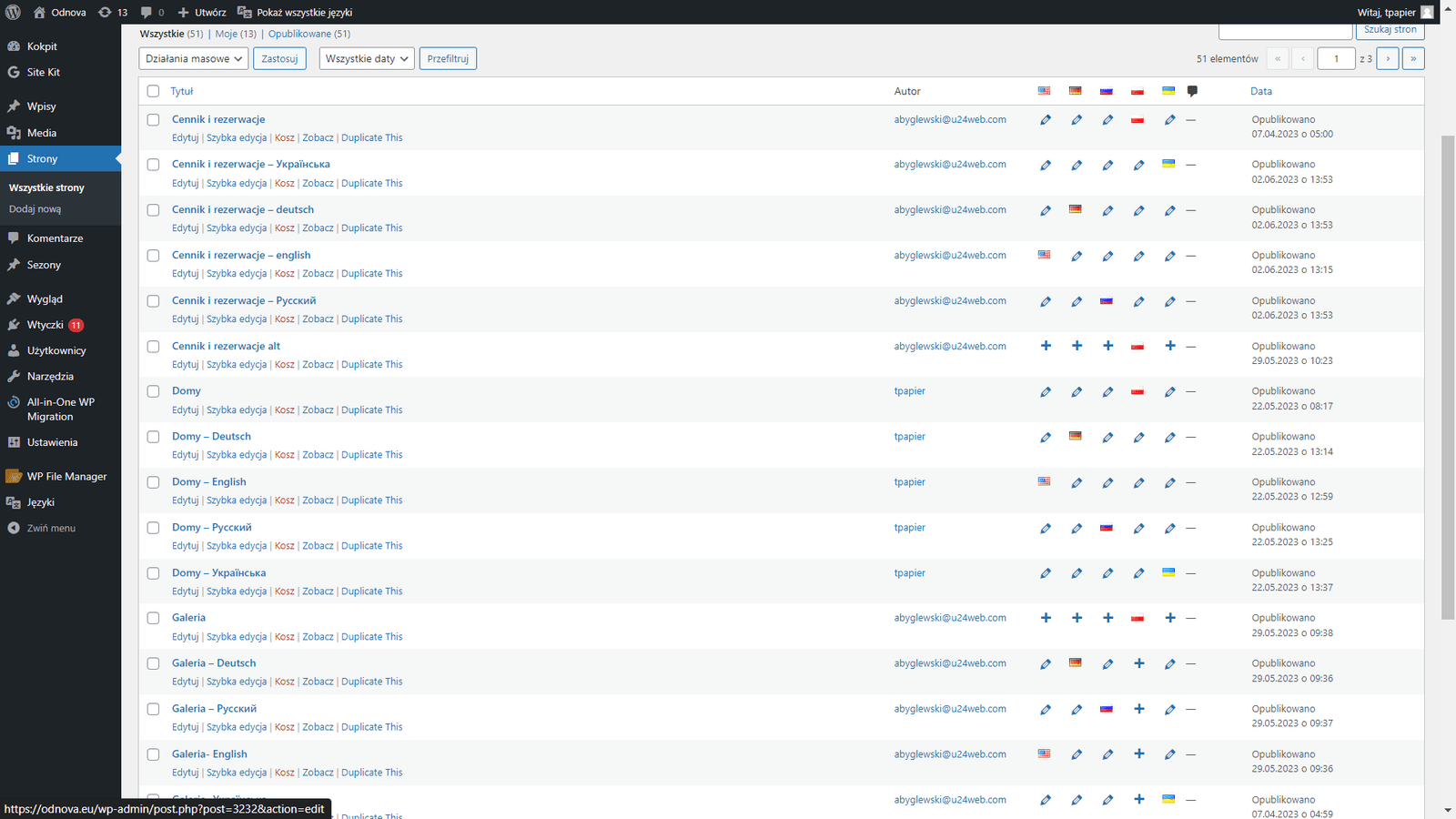Open Wtyczki in the sidebar menu
Image resolution: width=1456 pixels, height=819 pixels.
coord(45,325)
